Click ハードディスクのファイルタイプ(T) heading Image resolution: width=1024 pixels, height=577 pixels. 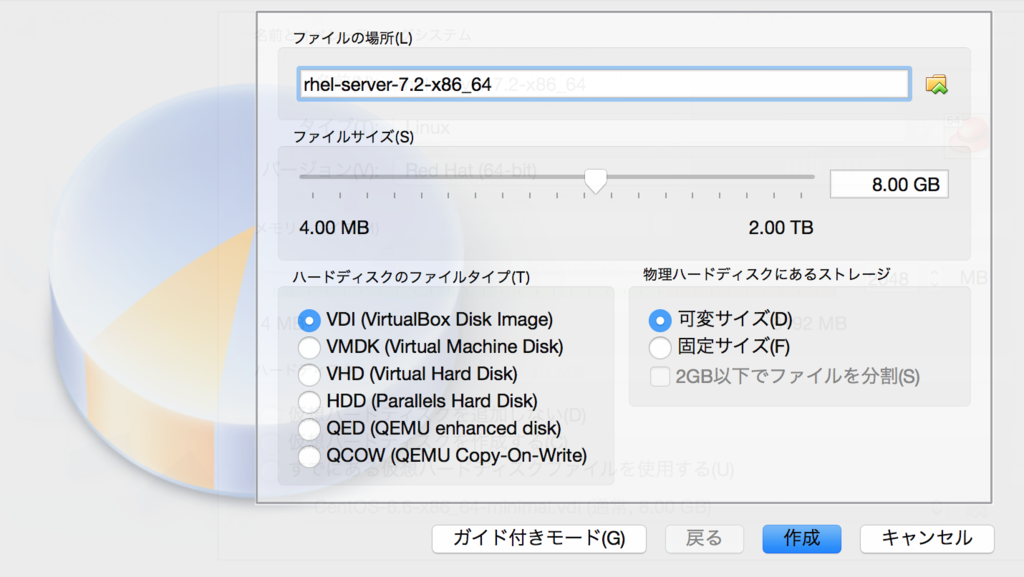coord(411,277)
